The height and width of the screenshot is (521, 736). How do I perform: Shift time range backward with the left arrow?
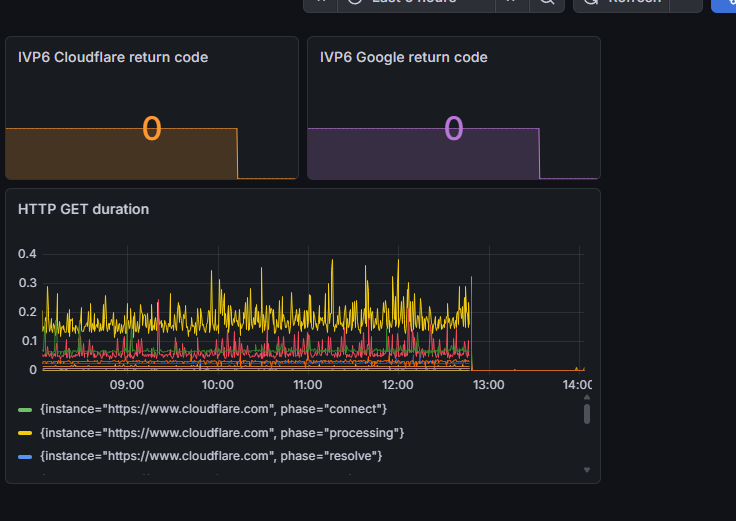click(321, 1)
